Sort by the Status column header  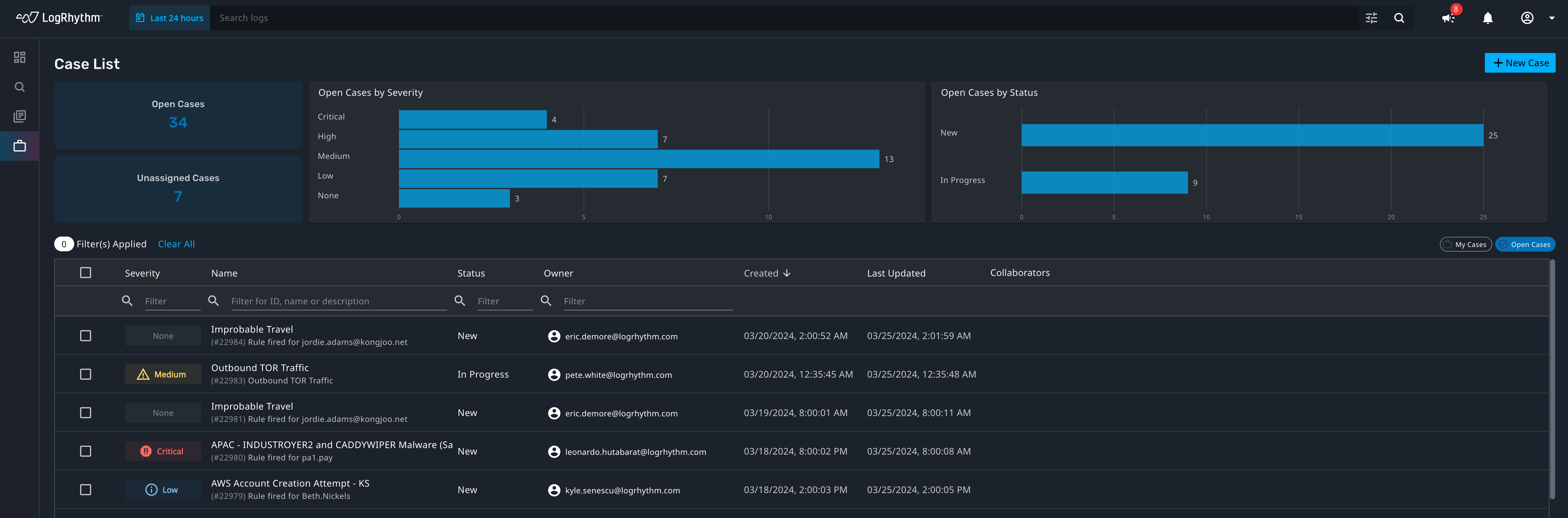point(471,273)
